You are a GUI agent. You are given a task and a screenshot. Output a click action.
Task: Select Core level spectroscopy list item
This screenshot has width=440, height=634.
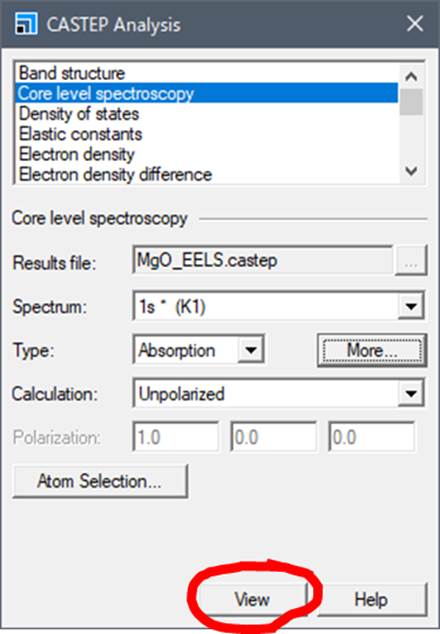[x=207, y=93]
